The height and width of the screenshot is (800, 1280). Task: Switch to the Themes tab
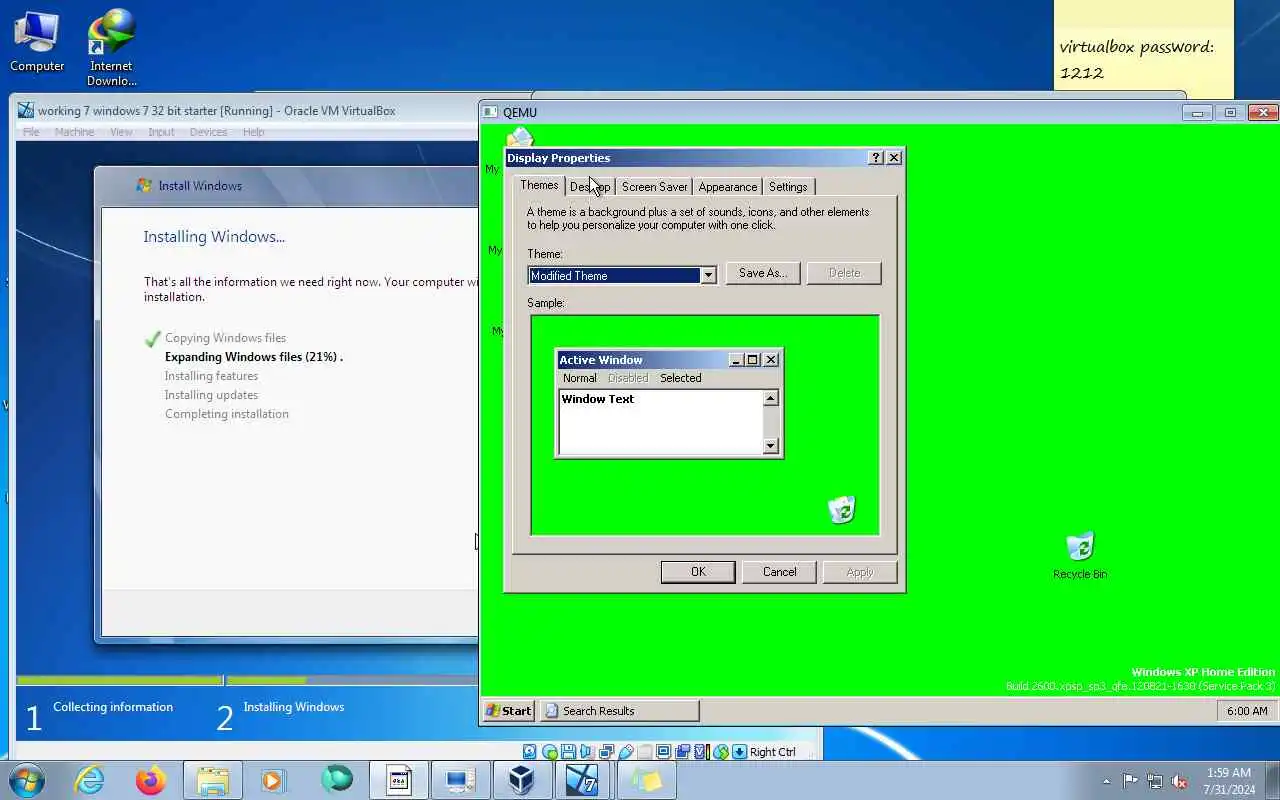tap(539, 185)
